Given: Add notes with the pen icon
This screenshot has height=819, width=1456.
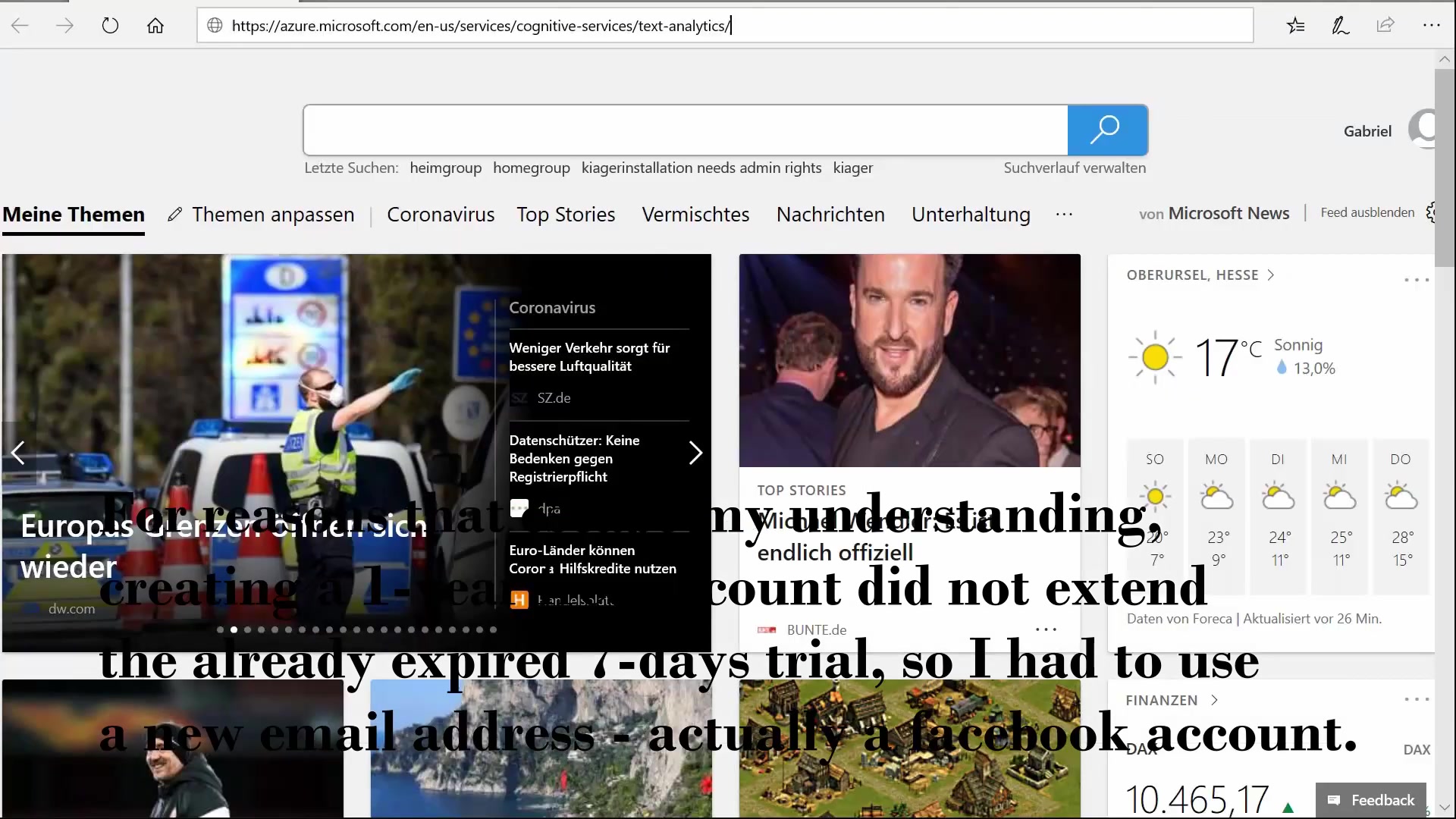Looking at the screenshot, I should [1341, 26].
